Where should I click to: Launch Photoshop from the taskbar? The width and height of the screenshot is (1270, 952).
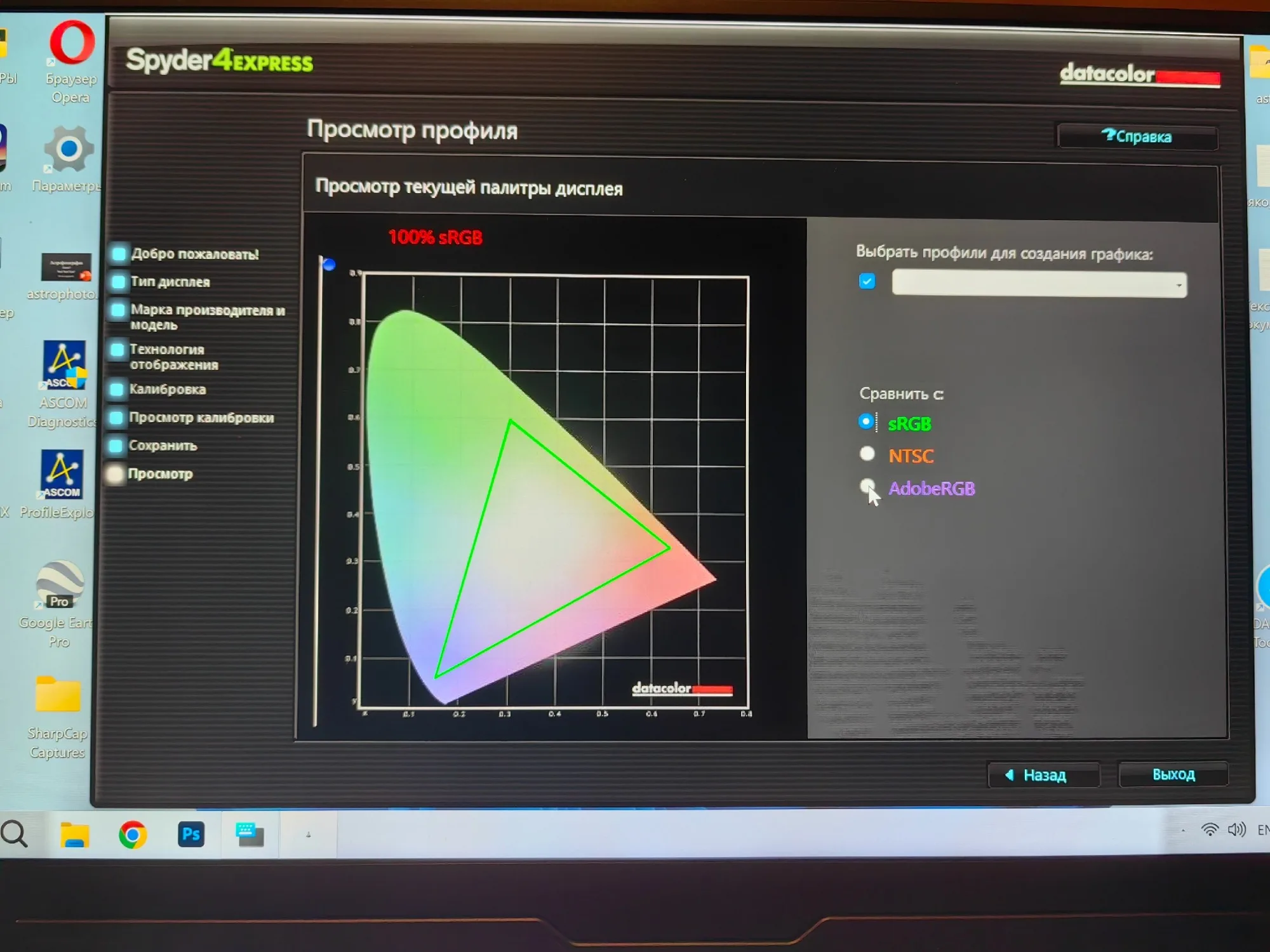coord(190,834)
